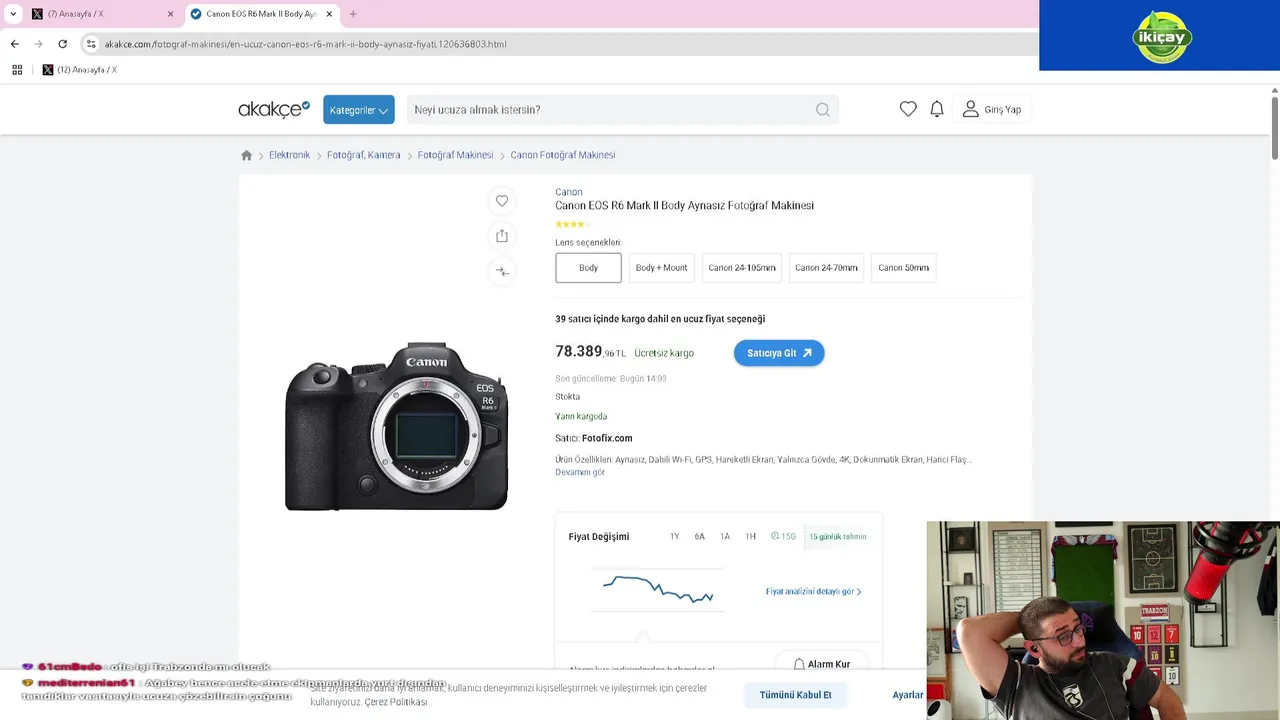Select Body + Mount lens option

661,268
